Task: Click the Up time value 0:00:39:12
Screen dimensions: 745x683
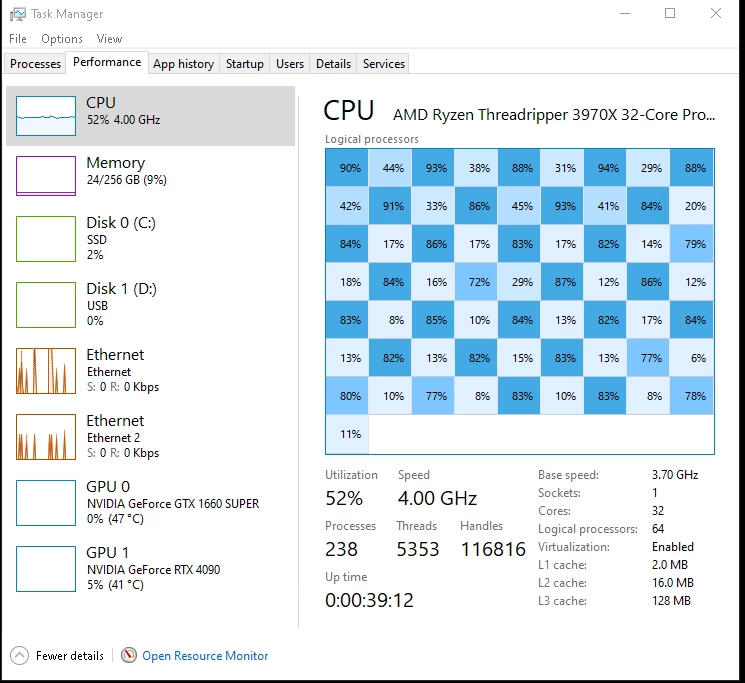Action: point(369,600)
